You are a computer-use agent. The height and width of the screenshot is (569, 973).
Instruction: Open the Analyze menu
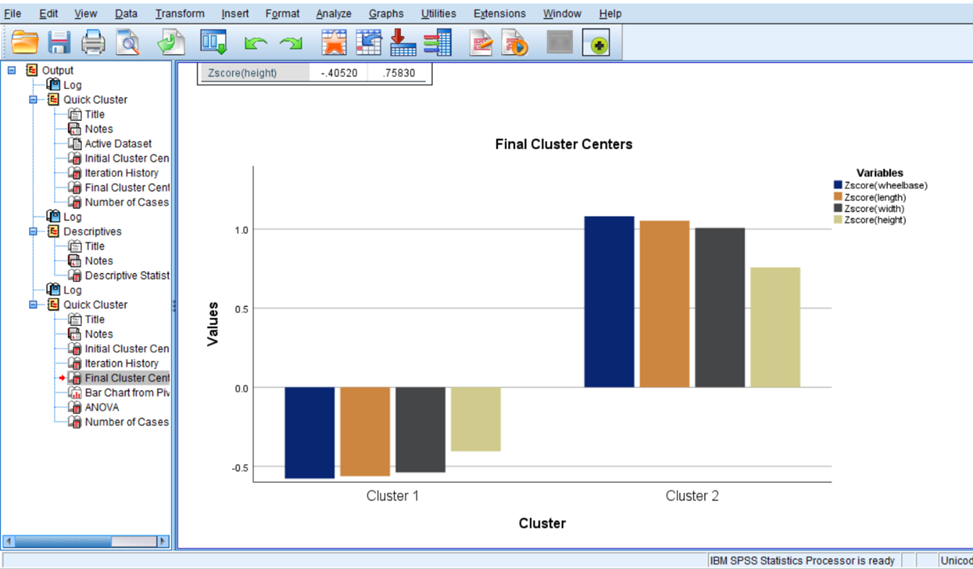pos(333,13)
